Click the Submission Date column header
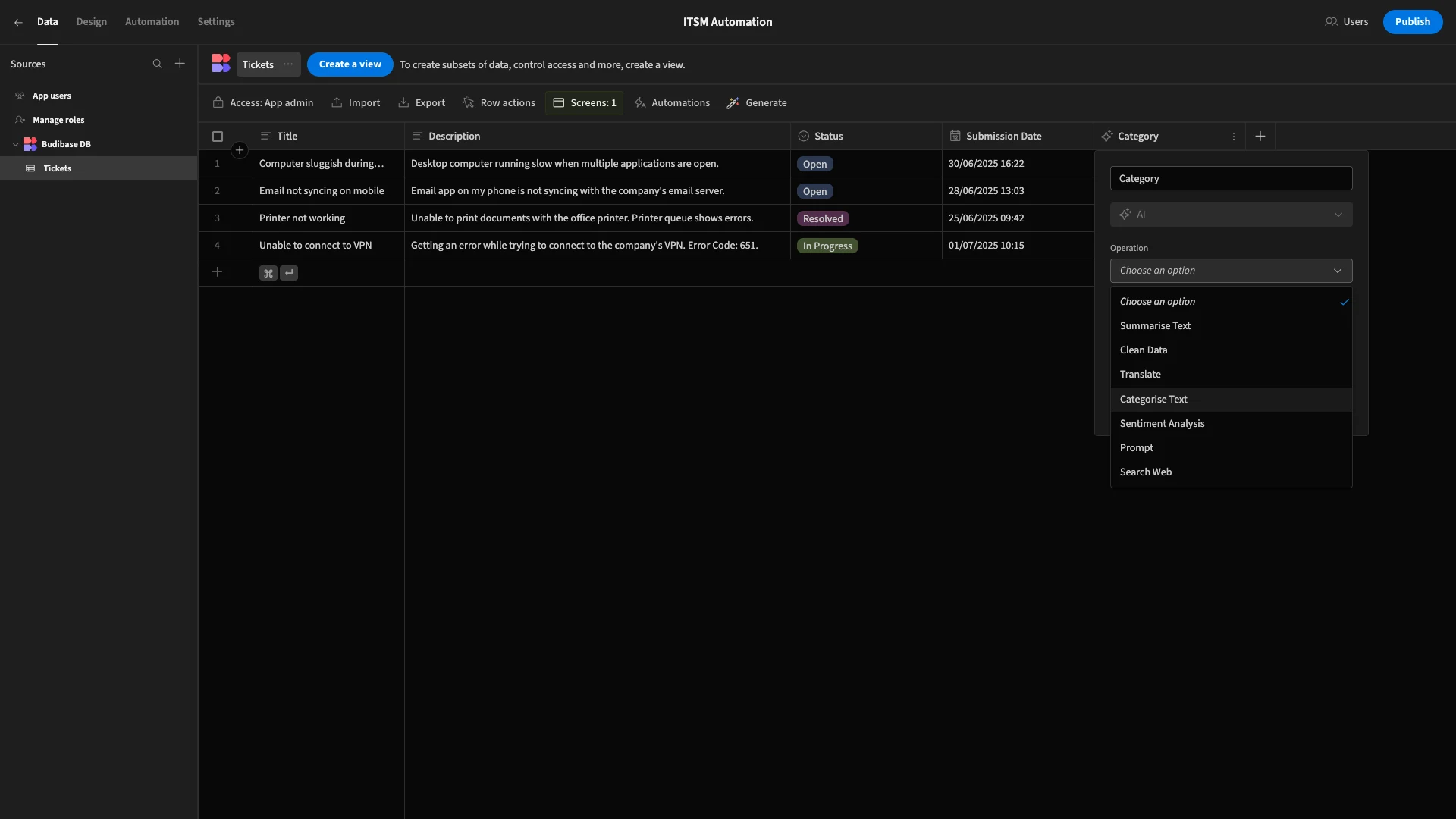The height and width of the screenshot is (819, 1456). coord(1018,136)
